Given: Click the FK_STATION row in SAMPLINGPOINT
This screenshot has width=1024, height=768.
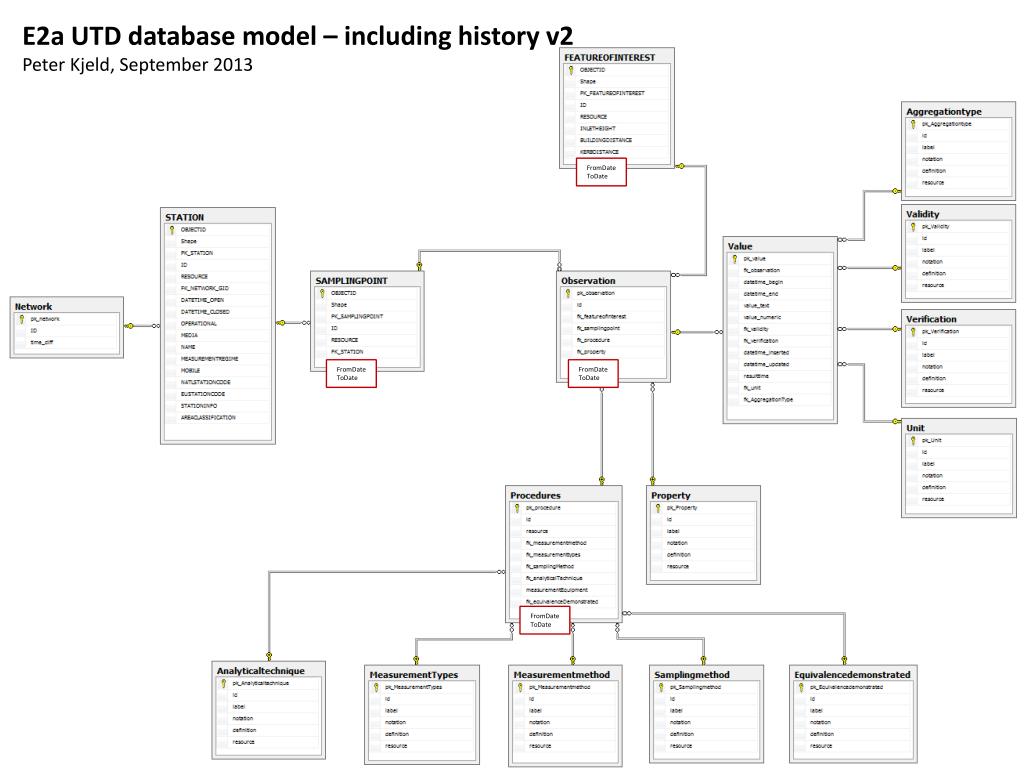Looking at the screenshot, I should (x=368, y=352).
